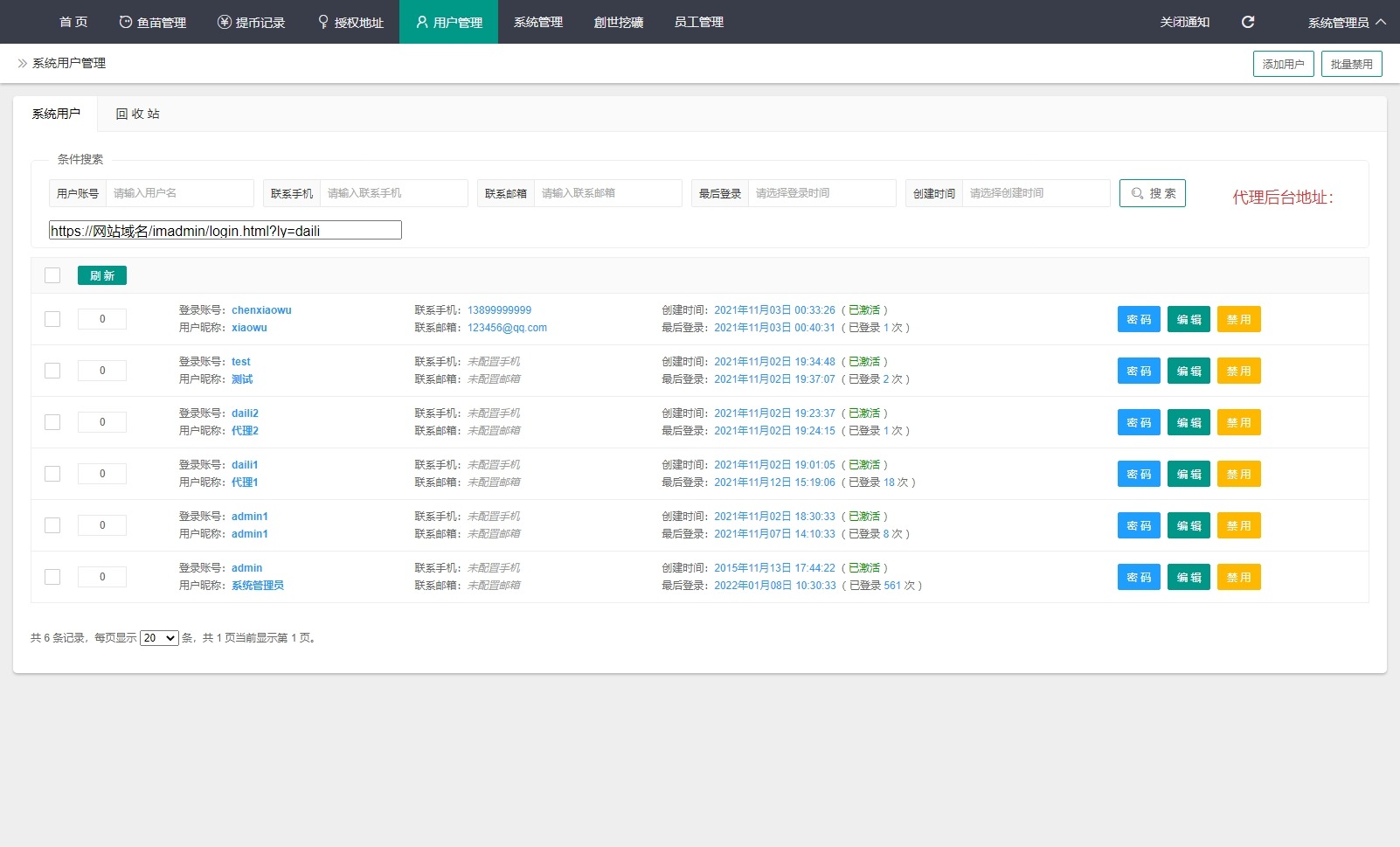This screenshot has width=1400, height=847.
Task: Click the phone number 13899999999
Action: (499, 310)
